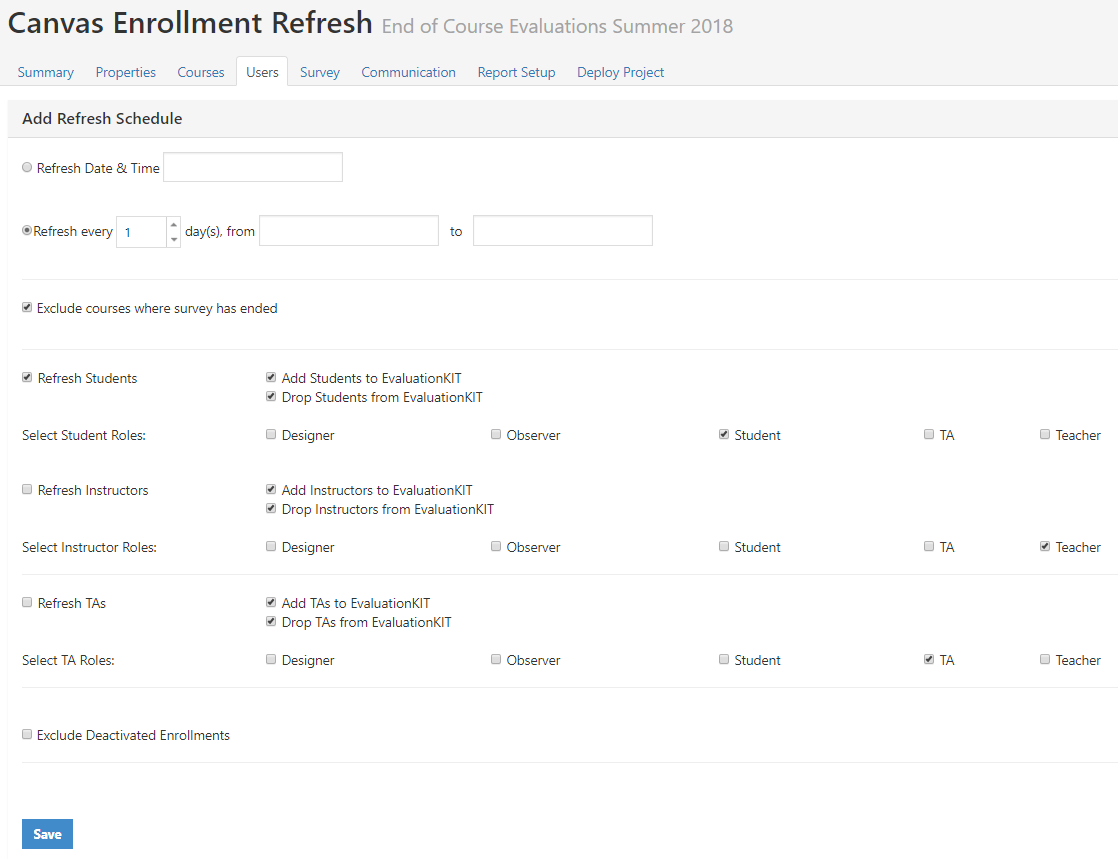Open the Summary tab

[46, 72]
